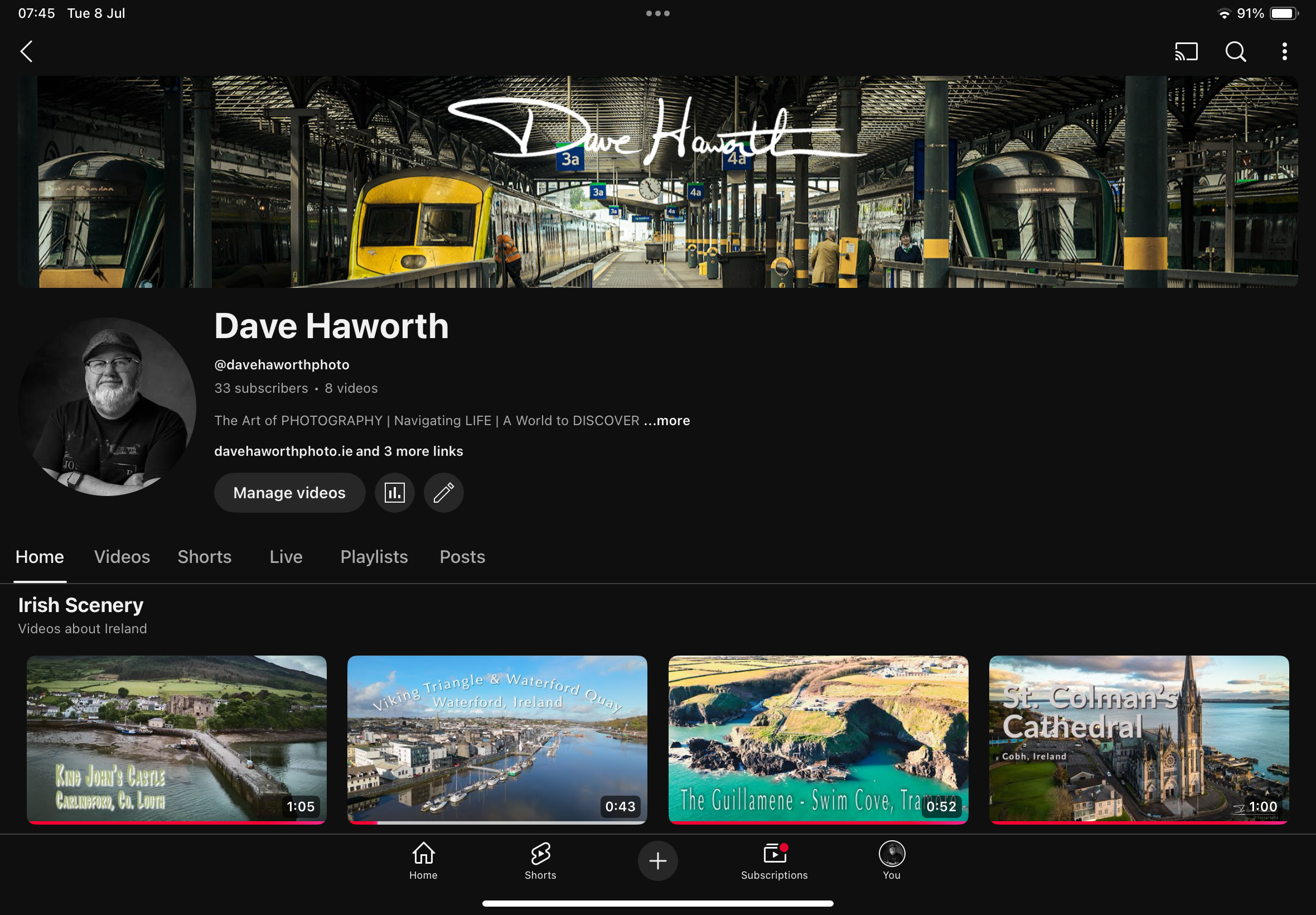Open St. Colman's Cathedral video thumbnail
Viewport: 1316px width, 915px height.
1138,739
